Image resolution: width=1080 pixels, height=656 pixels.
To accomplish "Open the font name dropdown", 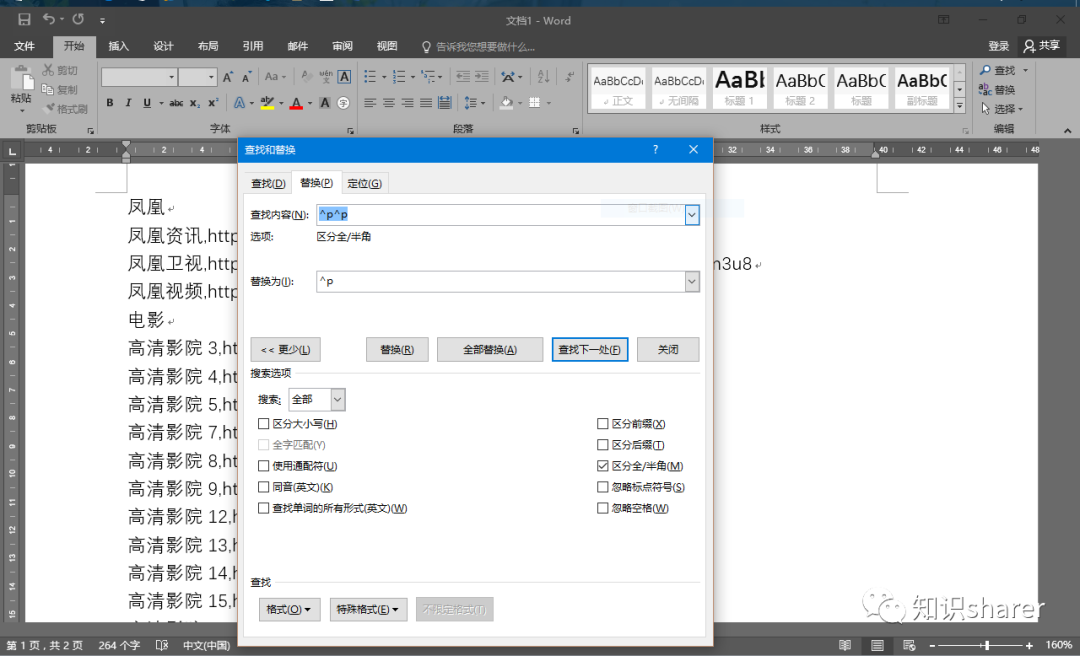I will [x=172, y=77].
